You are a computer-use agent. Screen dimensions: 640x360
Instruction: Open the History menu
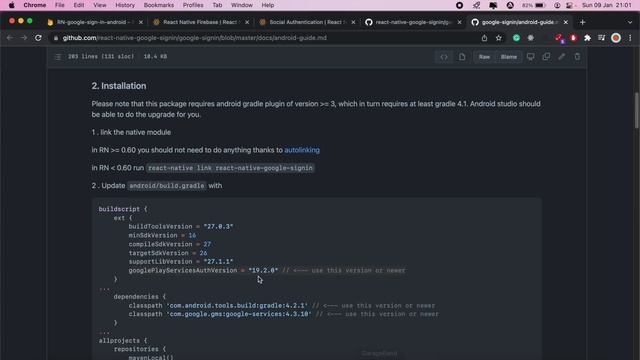pyautogui.click(x=125, y=5)
